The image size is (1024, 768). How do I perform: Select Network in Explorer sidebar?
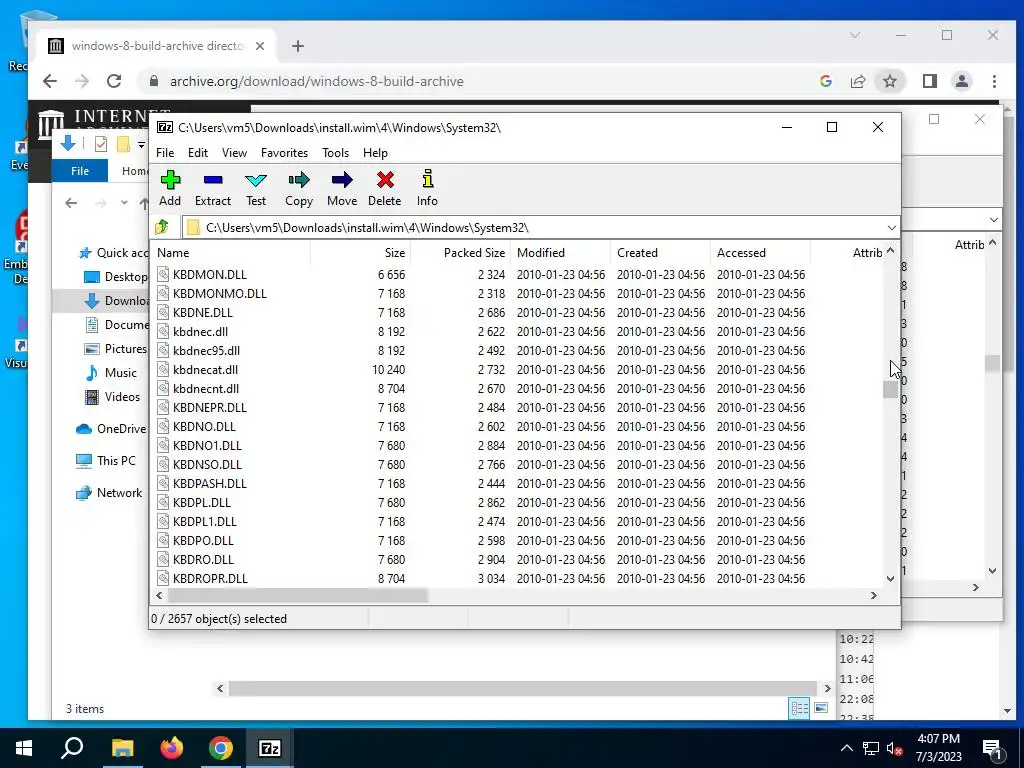[x=108, y=492]
